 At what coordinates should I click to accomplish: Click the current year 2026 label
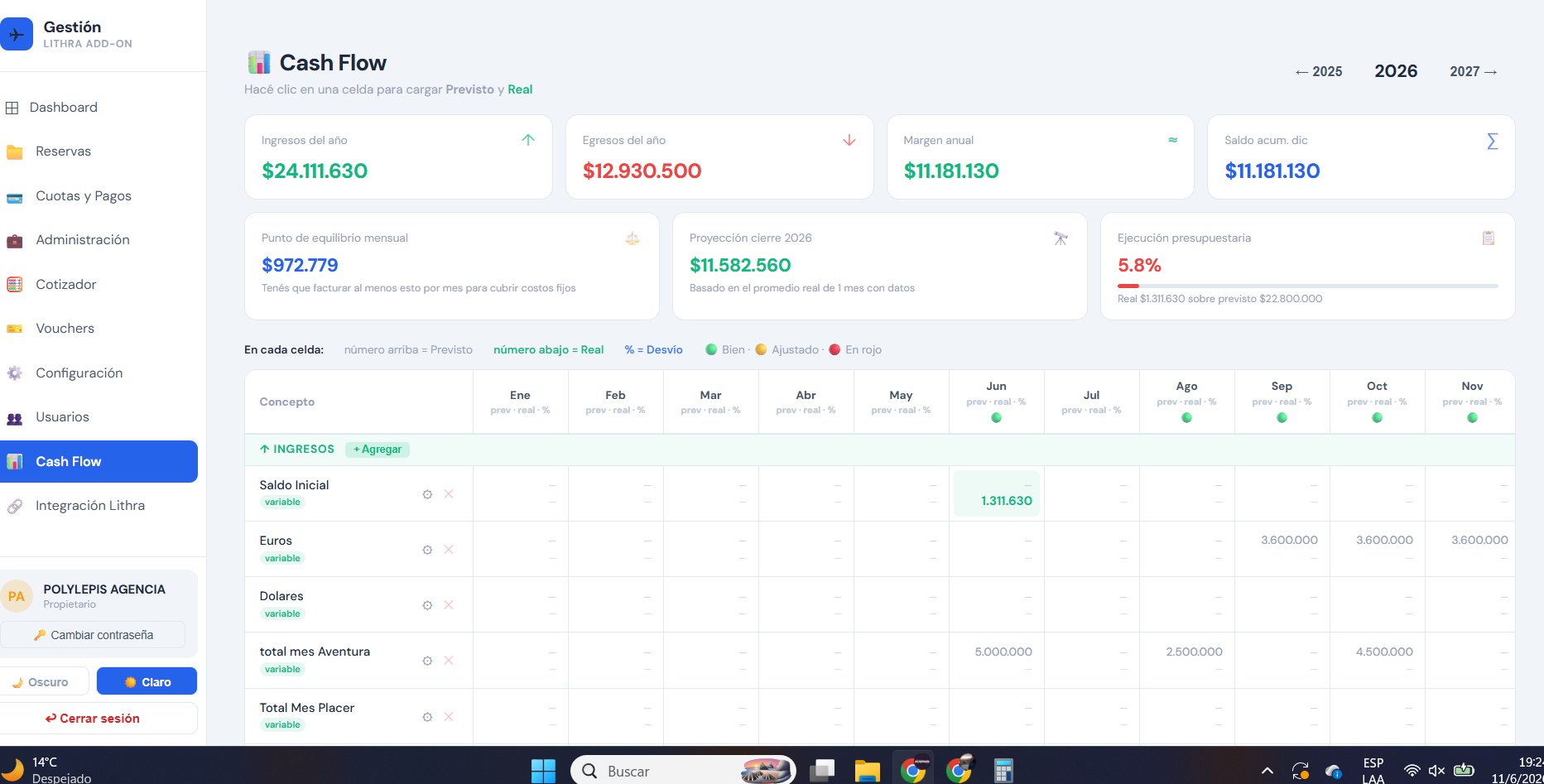tap(1396, 71)
